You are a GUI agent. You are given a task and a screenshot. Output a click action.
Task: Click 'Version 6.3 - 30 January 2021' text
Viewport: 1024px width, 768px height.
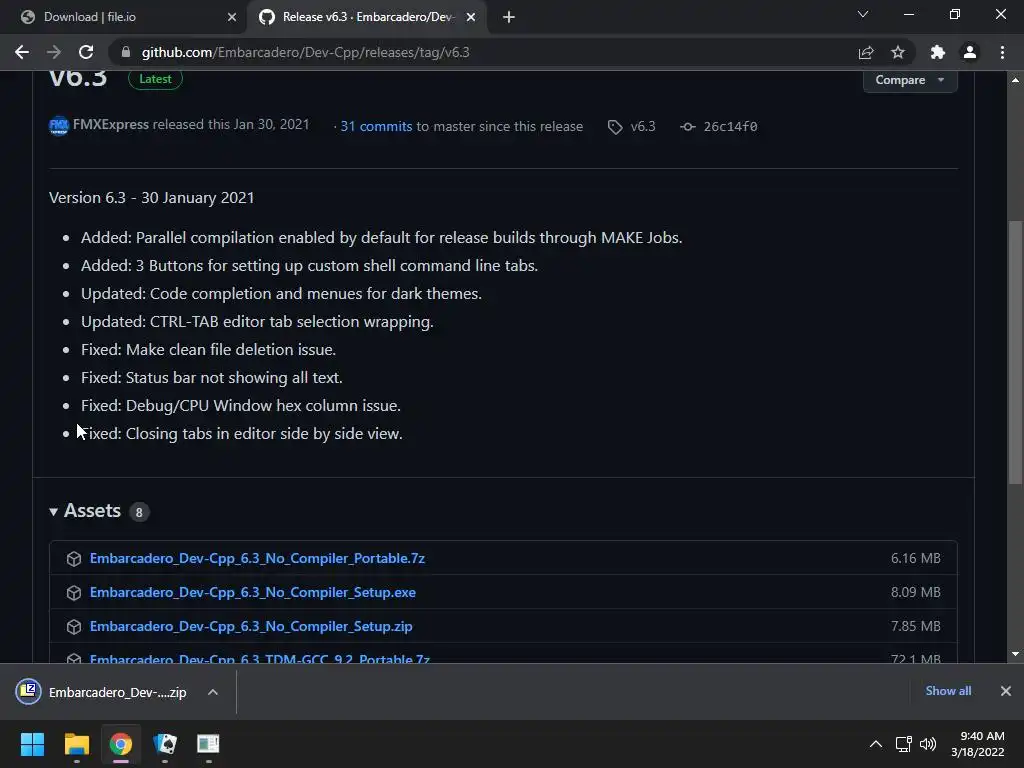coord(152,197)
